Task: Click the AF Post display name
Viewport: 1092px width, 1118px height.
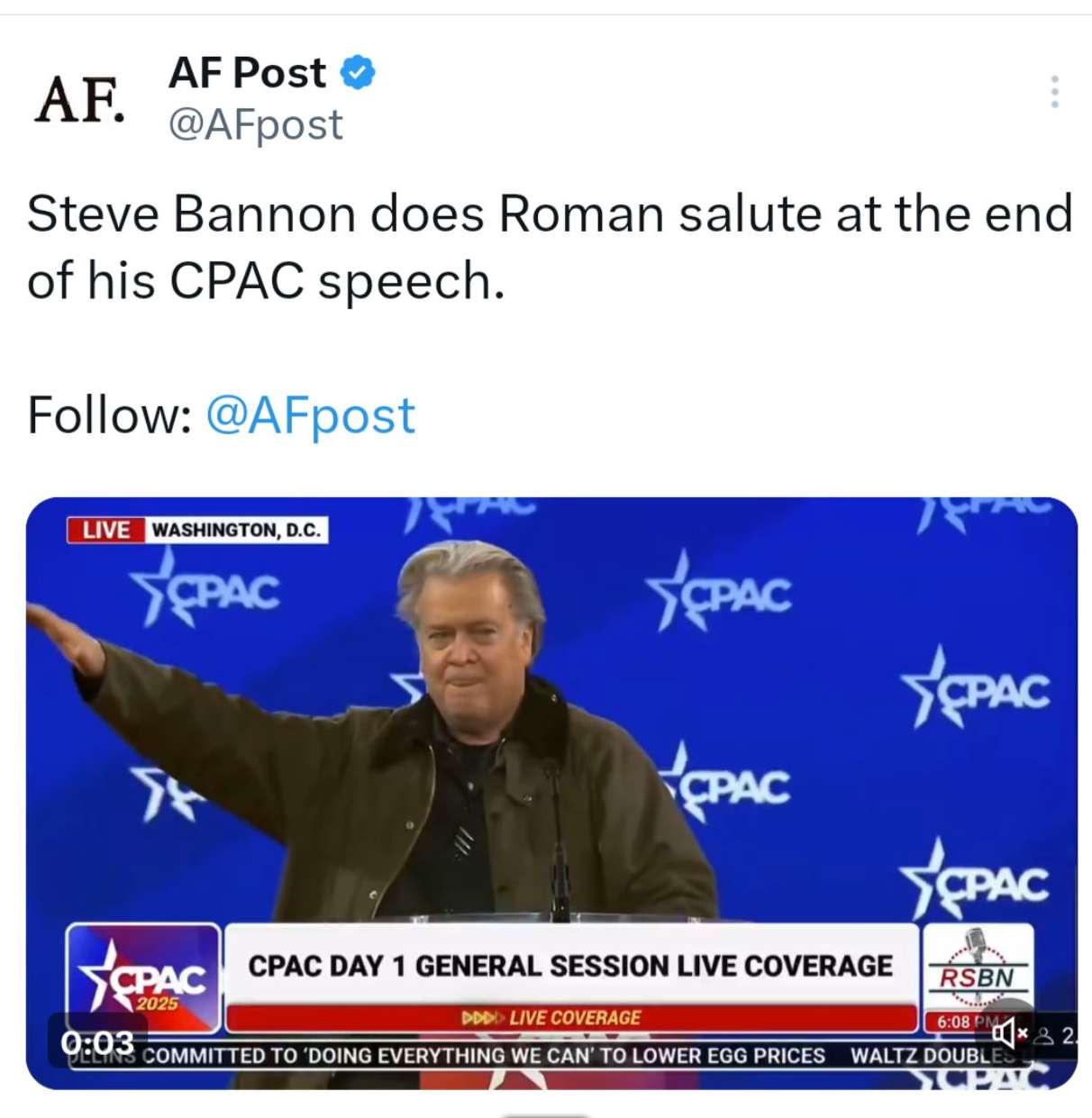Action: pos(247,72)
